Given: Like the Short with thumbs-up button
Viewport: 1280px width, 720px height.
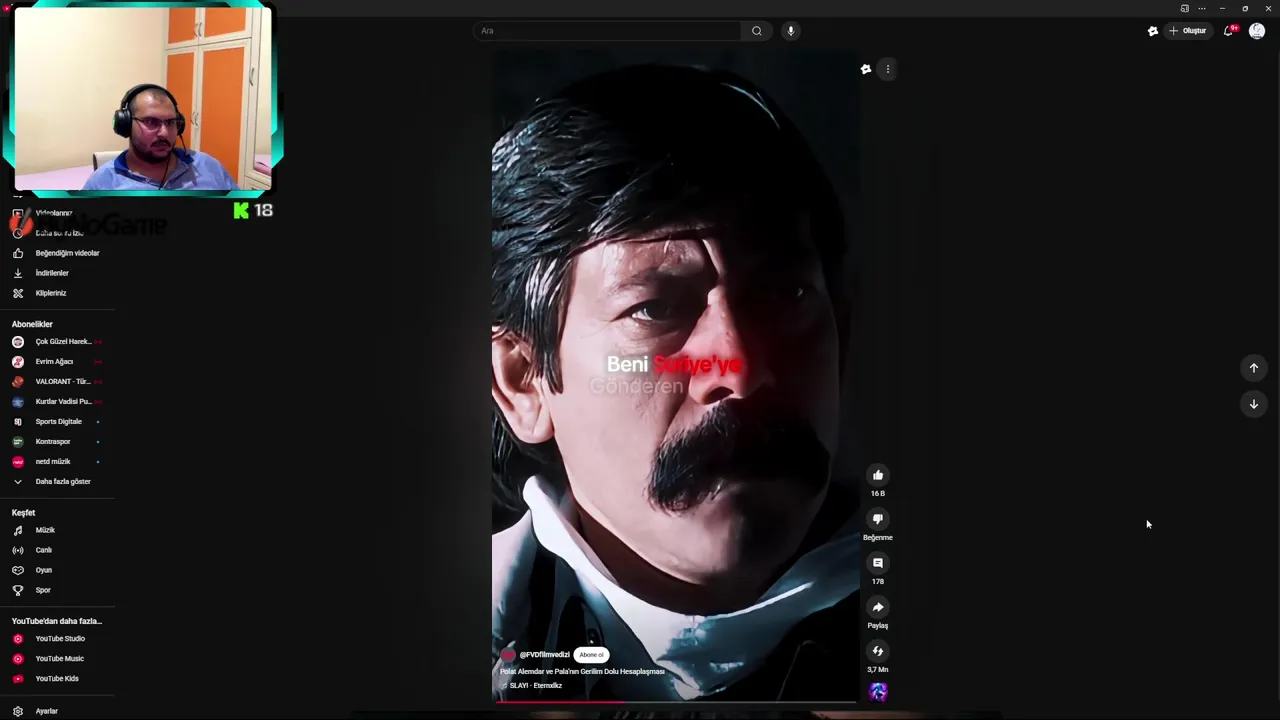Looking at the screenshot, I should pos(878,475).
